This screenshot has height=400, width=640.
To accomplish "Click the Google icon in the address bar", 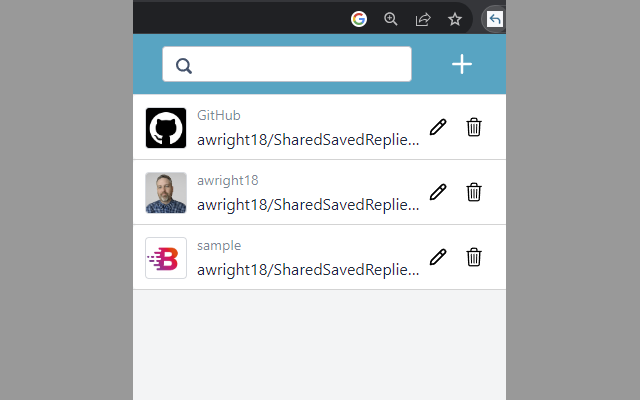I will [359, 19].
